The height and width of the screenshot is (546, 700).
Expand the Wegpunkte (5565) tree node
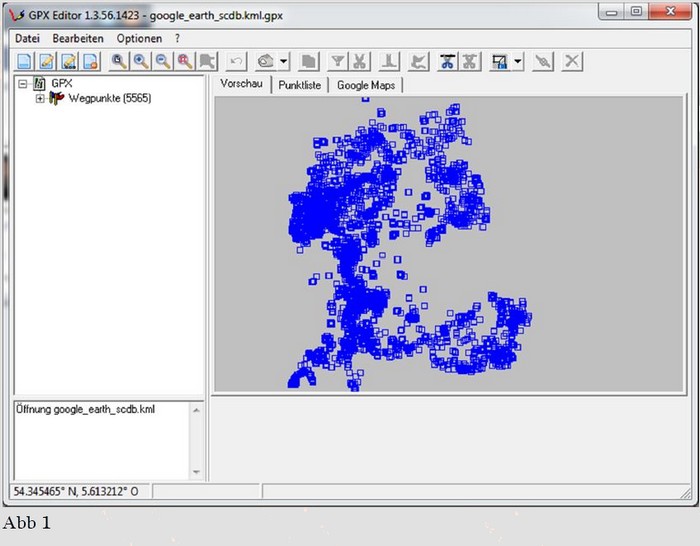[40, 98]
